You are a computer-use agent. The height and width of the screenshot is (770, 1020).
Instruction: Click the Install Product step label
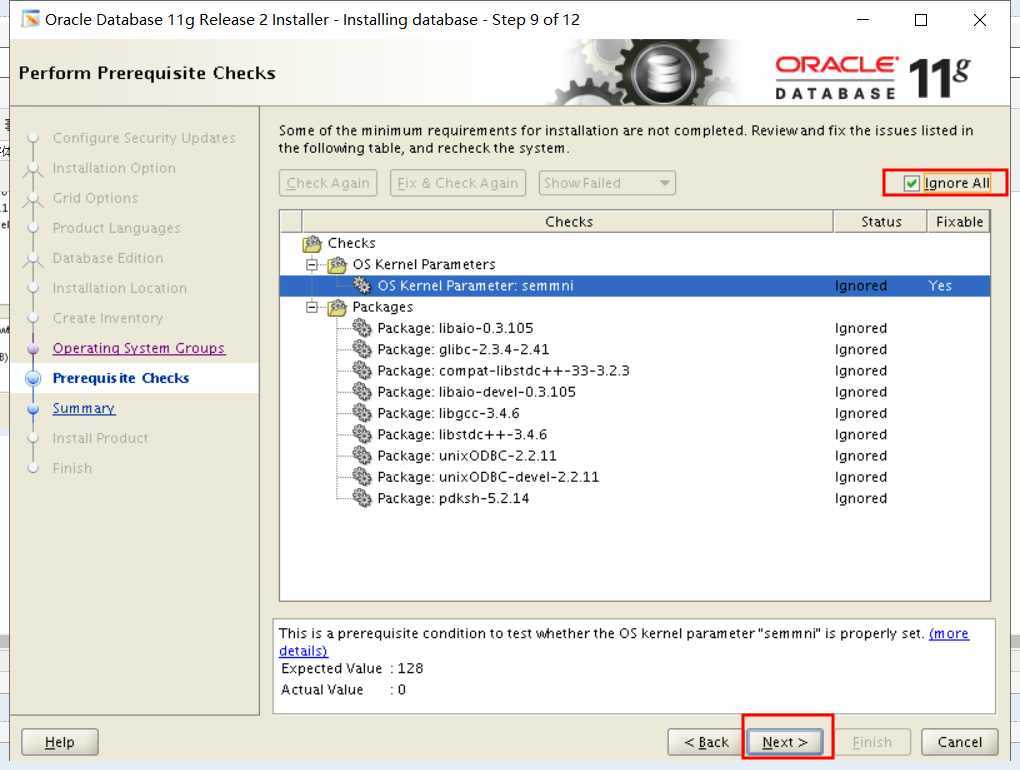(x=100, y=438)
